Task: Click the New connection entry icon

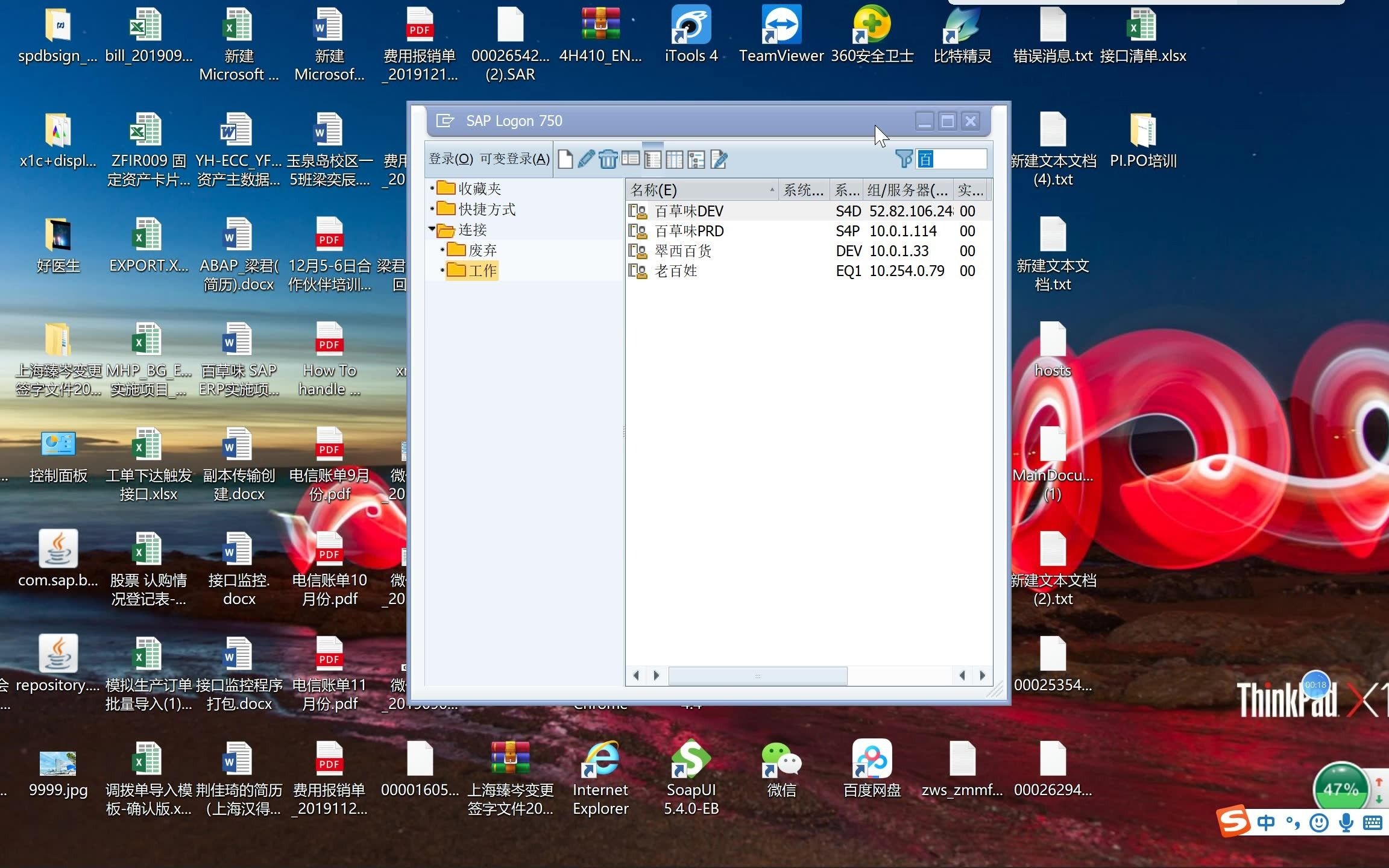Action: [x=565, y=159]
